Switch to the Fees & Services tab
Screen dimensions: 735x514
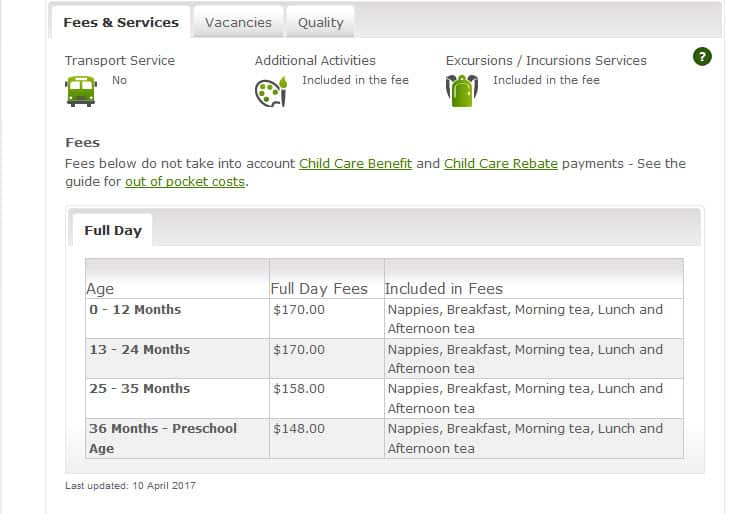coord(121,22)
